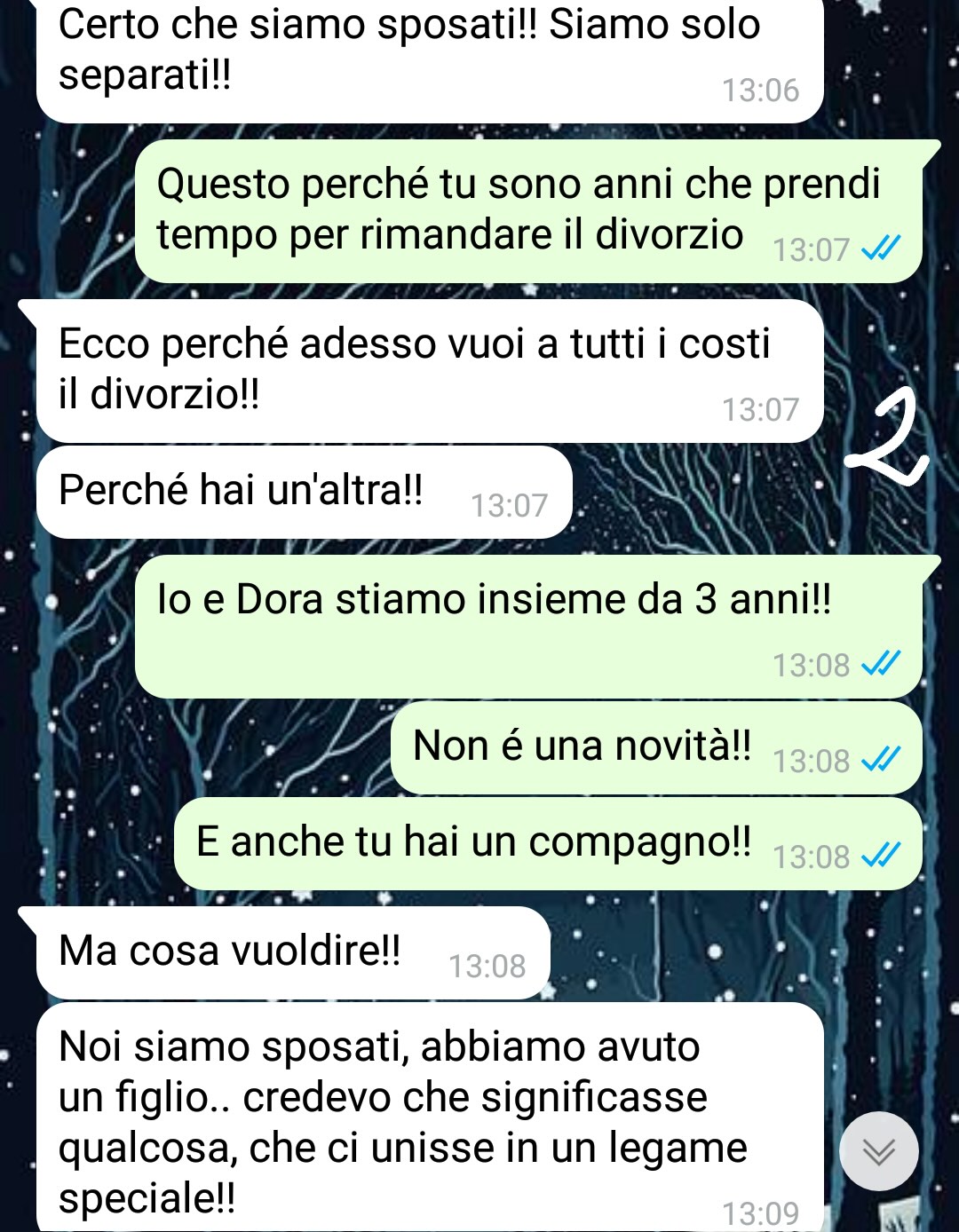Tap the 13:09 timestamp on the last message
Viewport: 959px width, 1232px height.
760,1213
